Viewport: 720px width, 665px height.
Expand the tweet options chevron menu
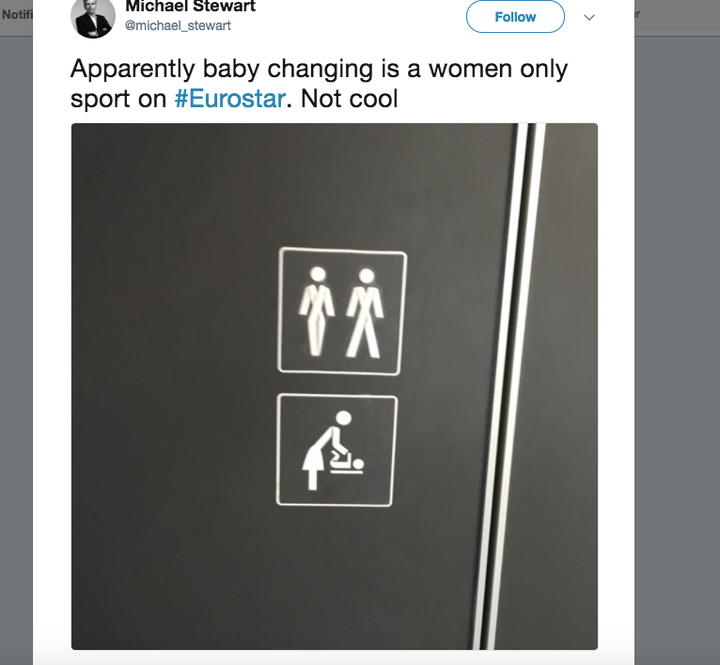(x=589, y=17)
